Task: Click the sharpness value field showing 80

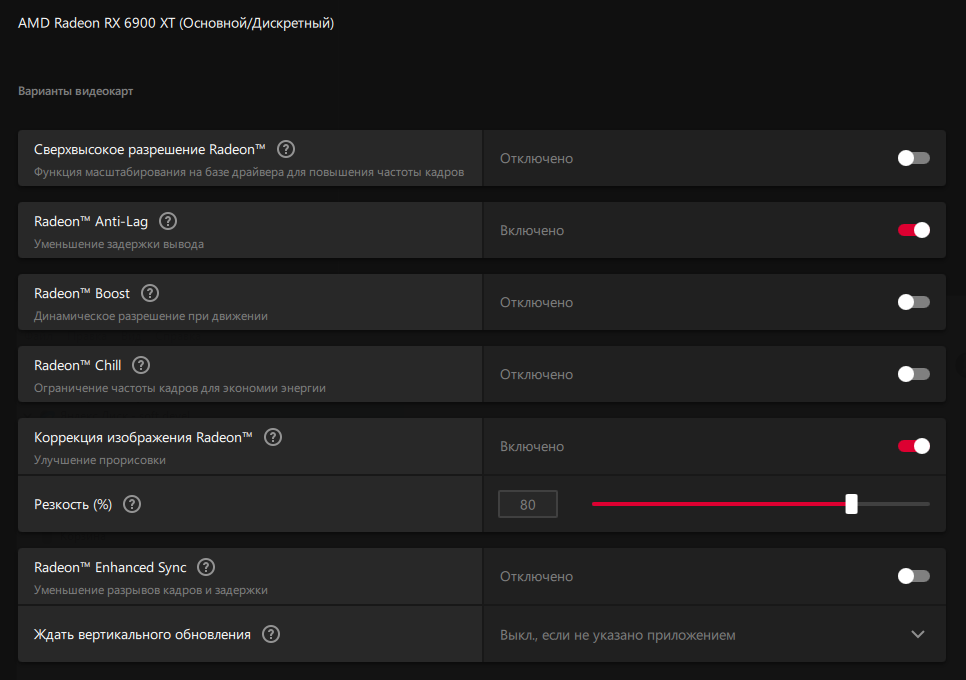Action: tap(528, 504)
